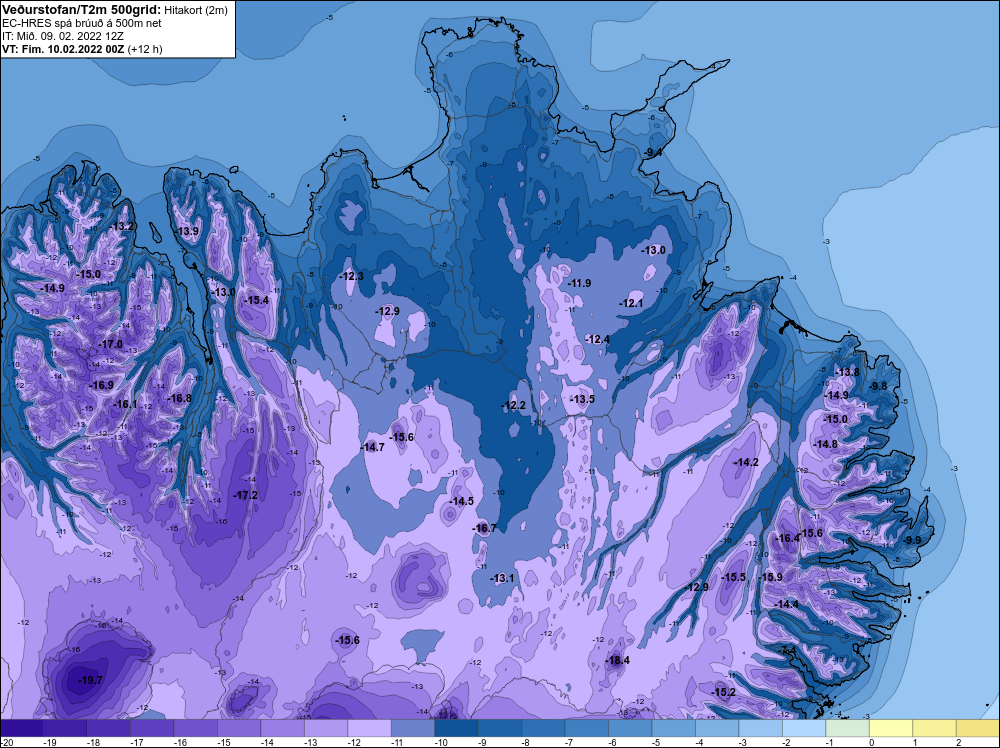Click the -15.2 temperature reading
The width and height of the screenshot is (1000, 748).
724,692
